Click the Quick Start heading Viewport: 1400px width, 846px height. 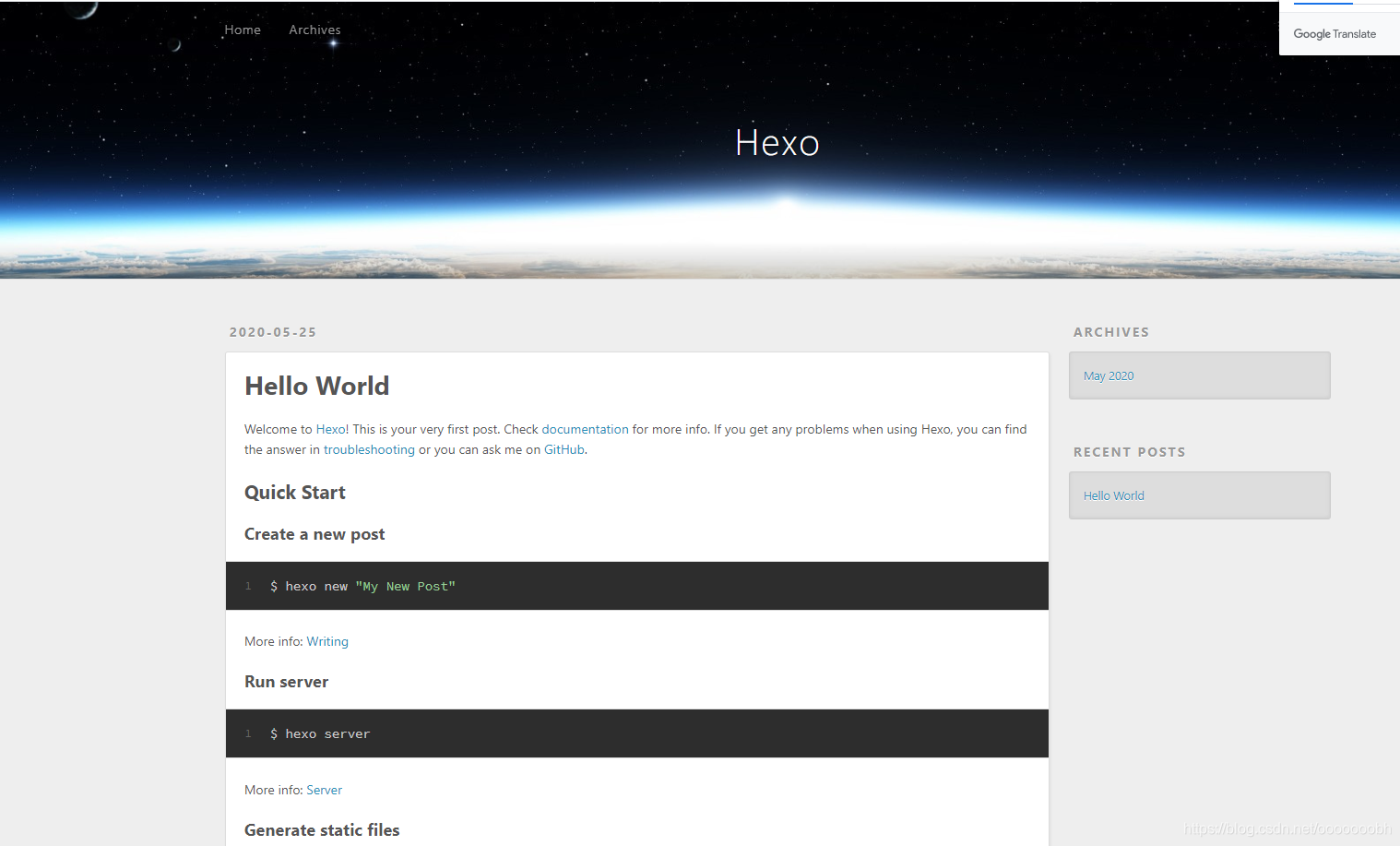pos(295,493)
